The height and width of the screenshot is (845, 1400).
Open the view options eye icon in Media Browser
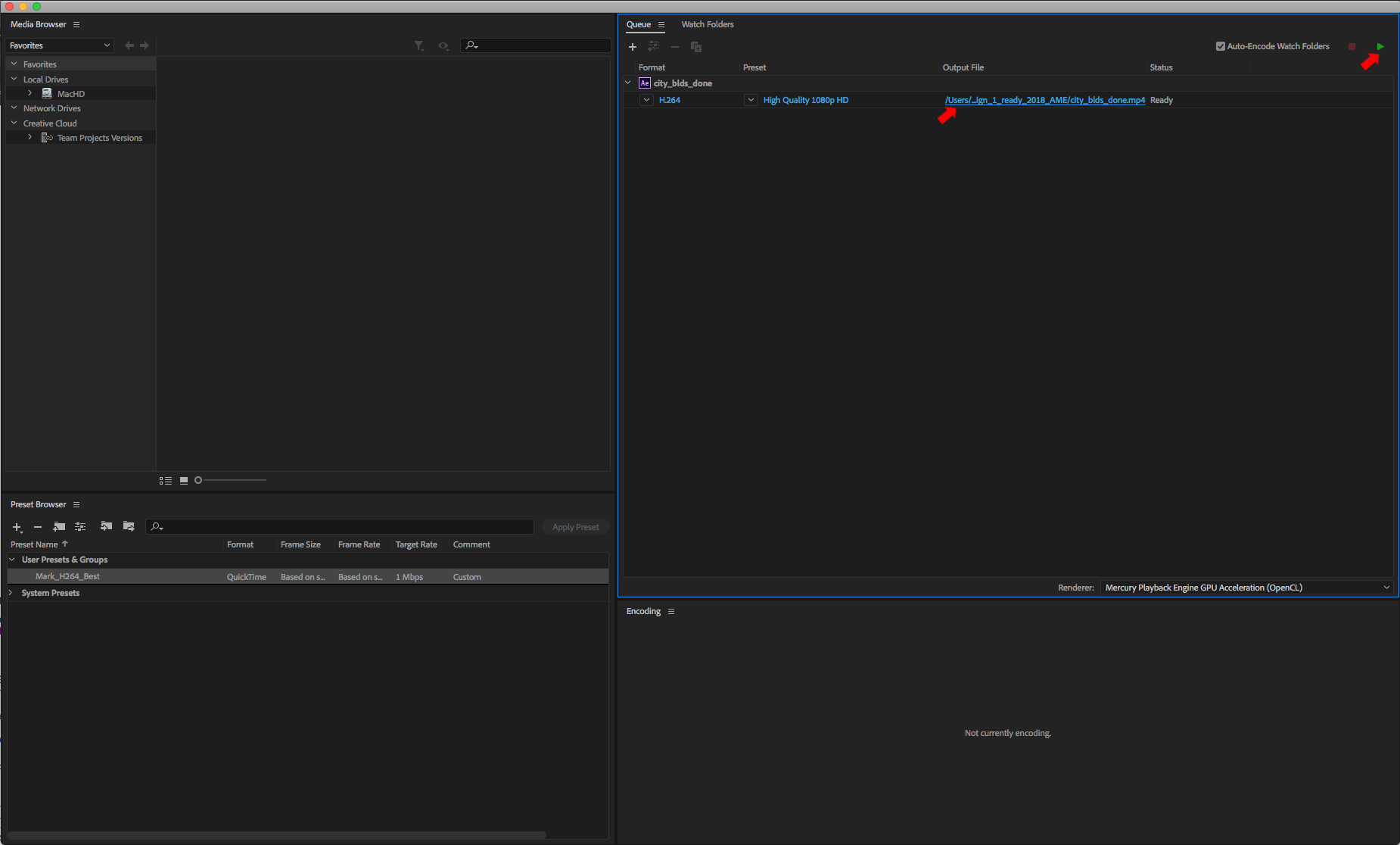[443, 46]
